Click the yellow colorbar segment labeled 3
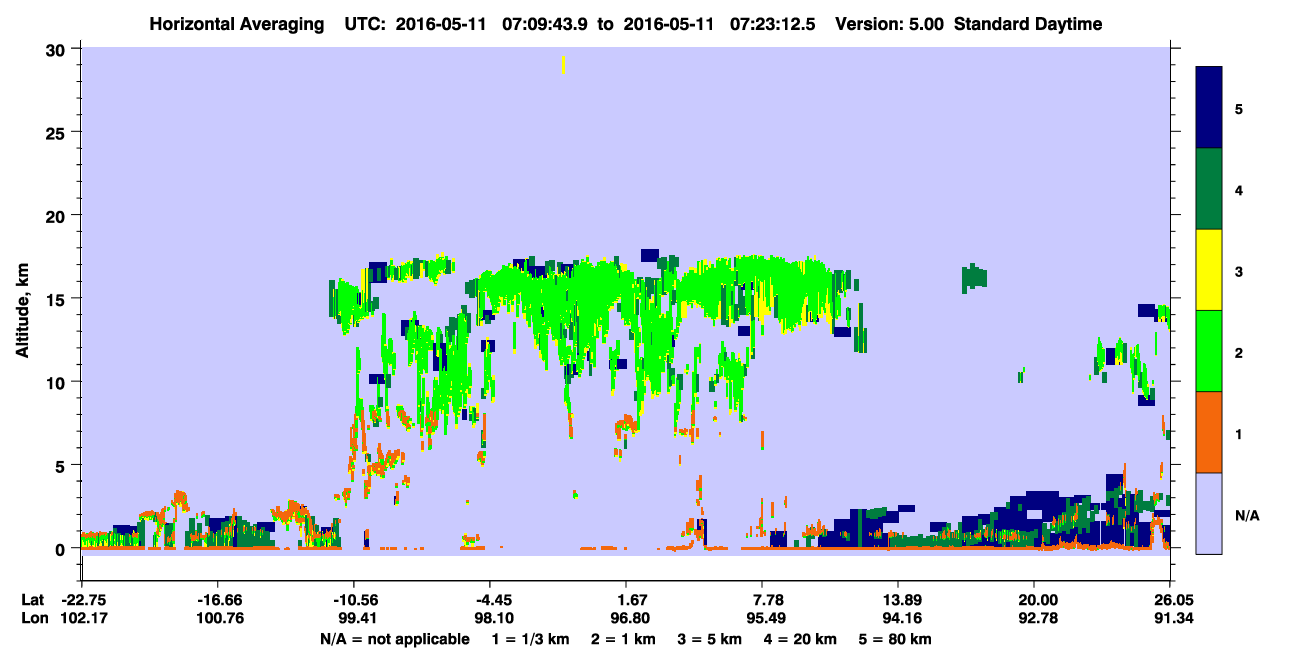The width and height of the screenshot is (1300, 667). [1209, 269]
